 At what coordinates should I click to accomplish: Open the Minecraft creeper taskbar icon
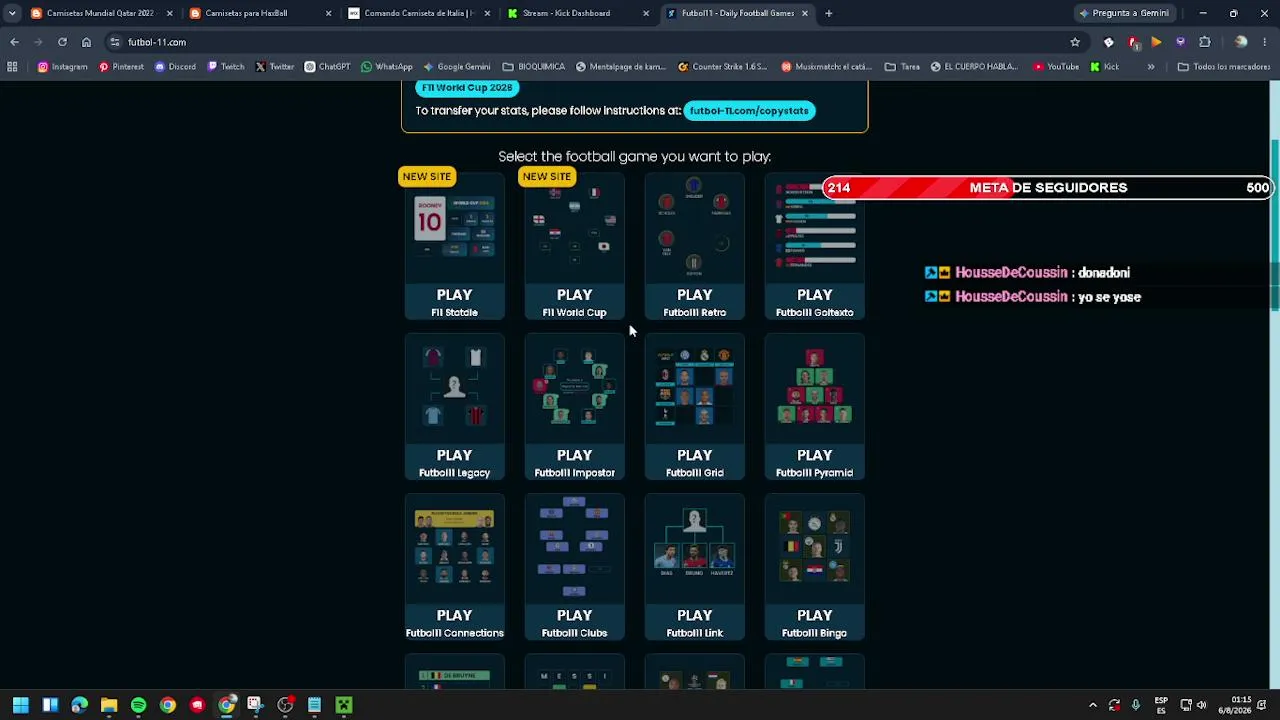[343, 705]
